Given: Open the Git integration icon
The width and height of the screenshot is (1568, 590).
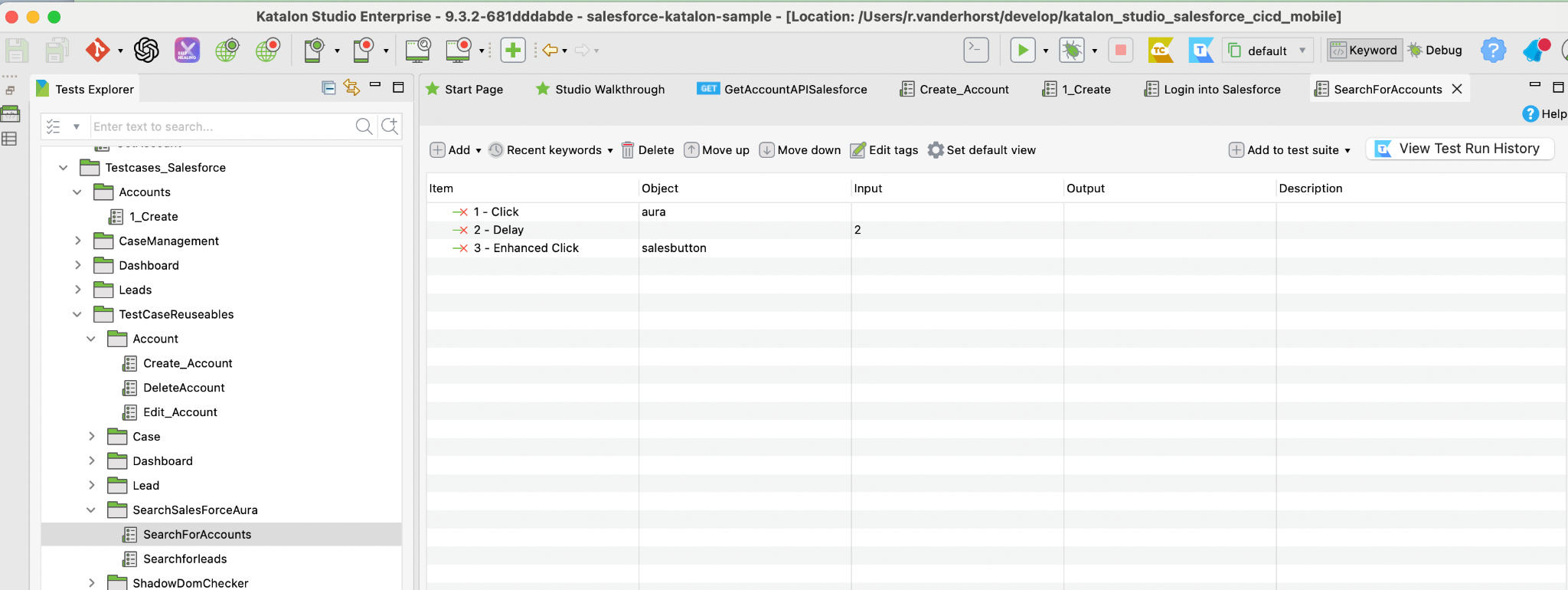Looking at the screenshot, I should (97, 51).
